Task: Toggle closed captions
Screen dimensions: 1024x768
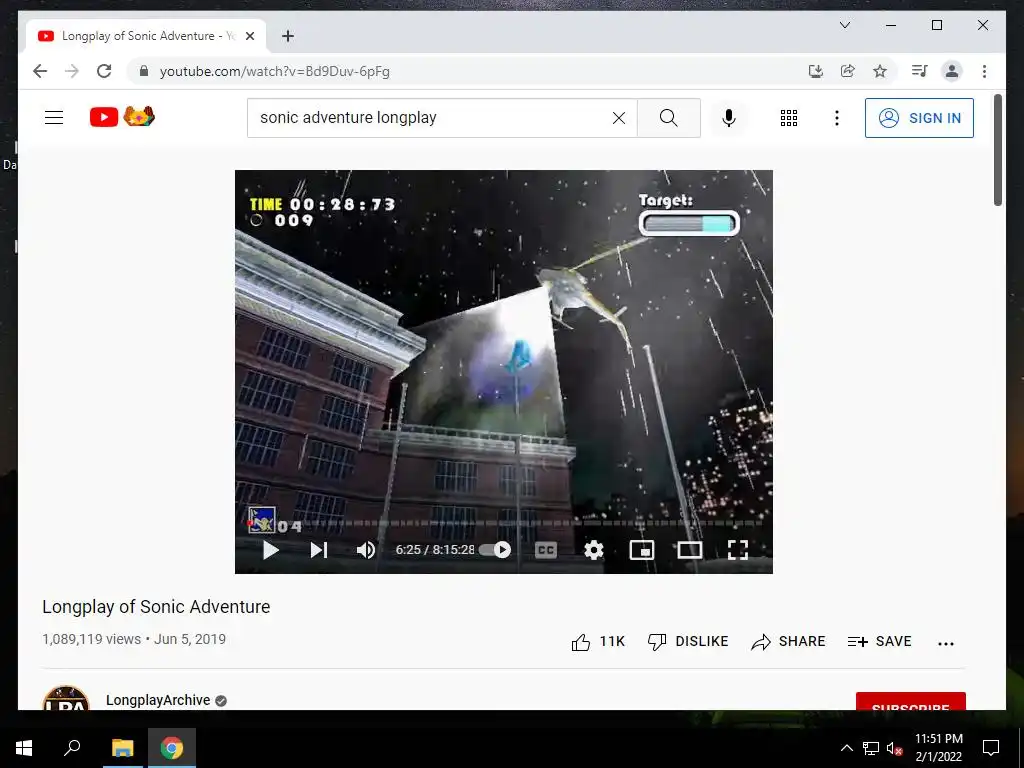Action: pyautogui.click(x=545, y=550)
